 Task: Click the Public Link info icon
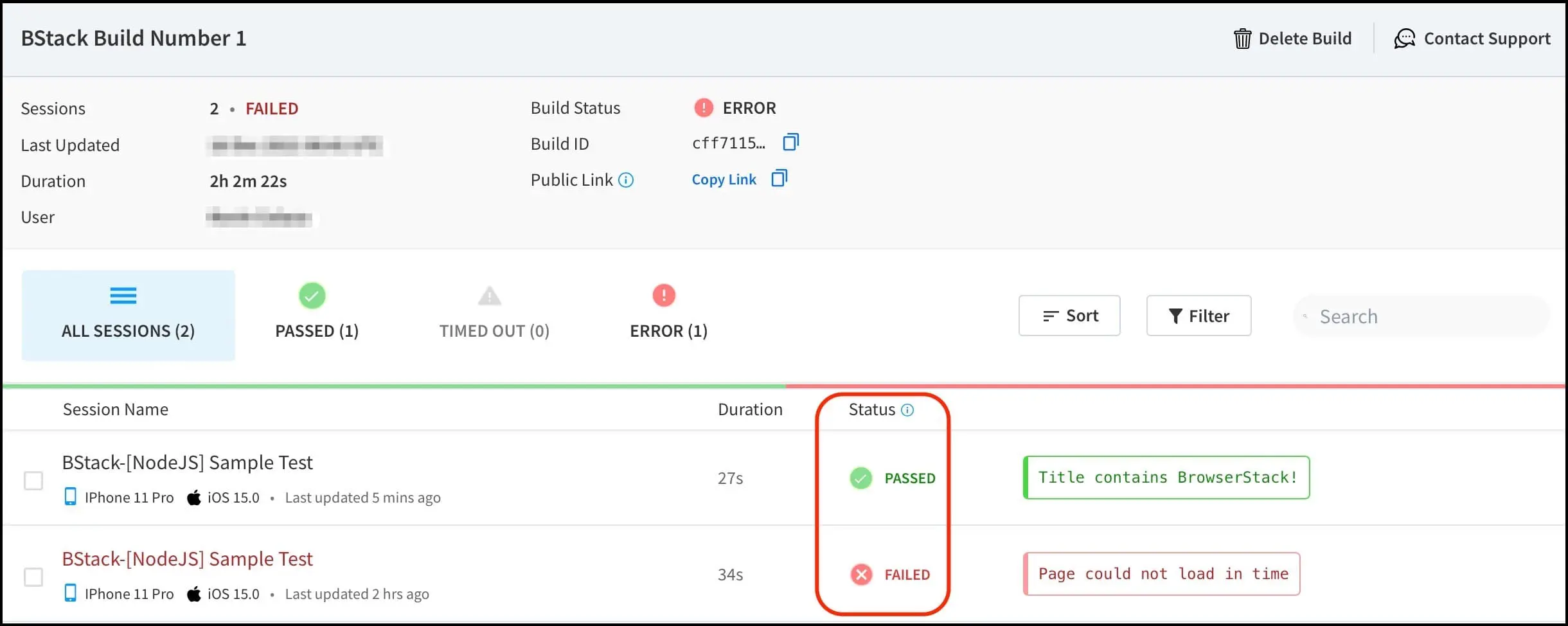point(626,180)
